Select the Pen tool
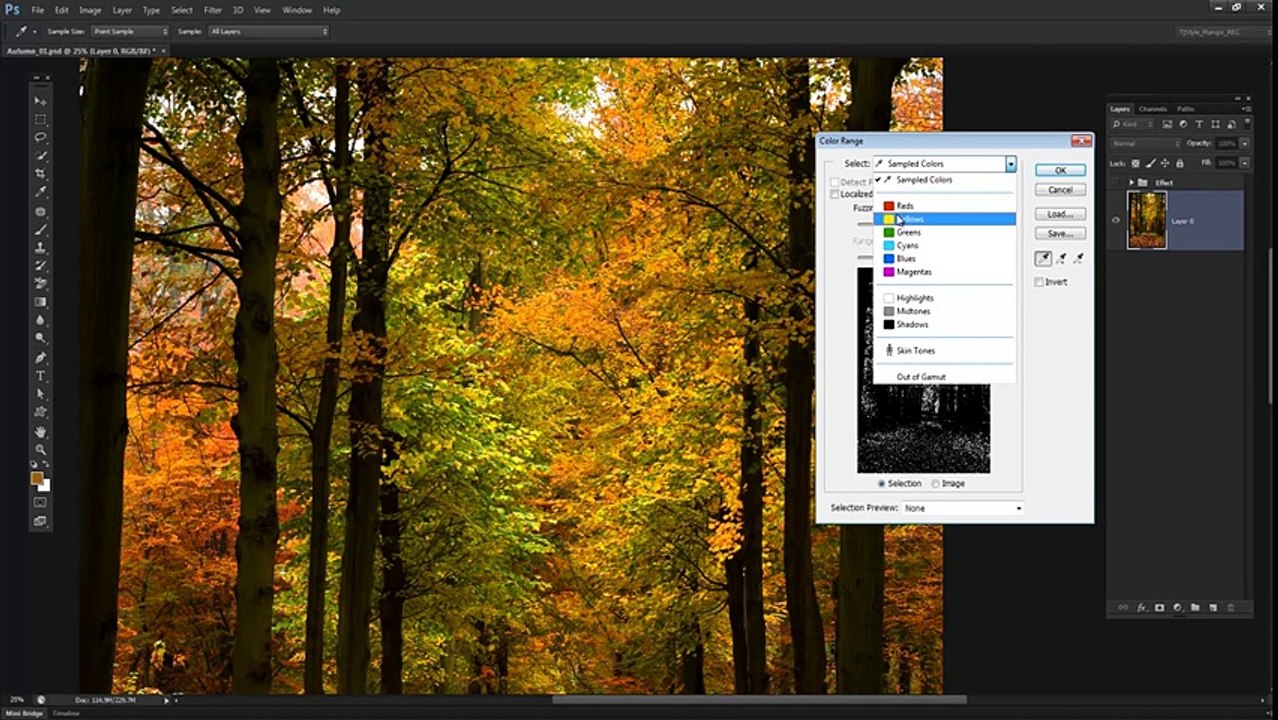The height and width of the screenshot is (720, 1278). [x=41, y=357]
